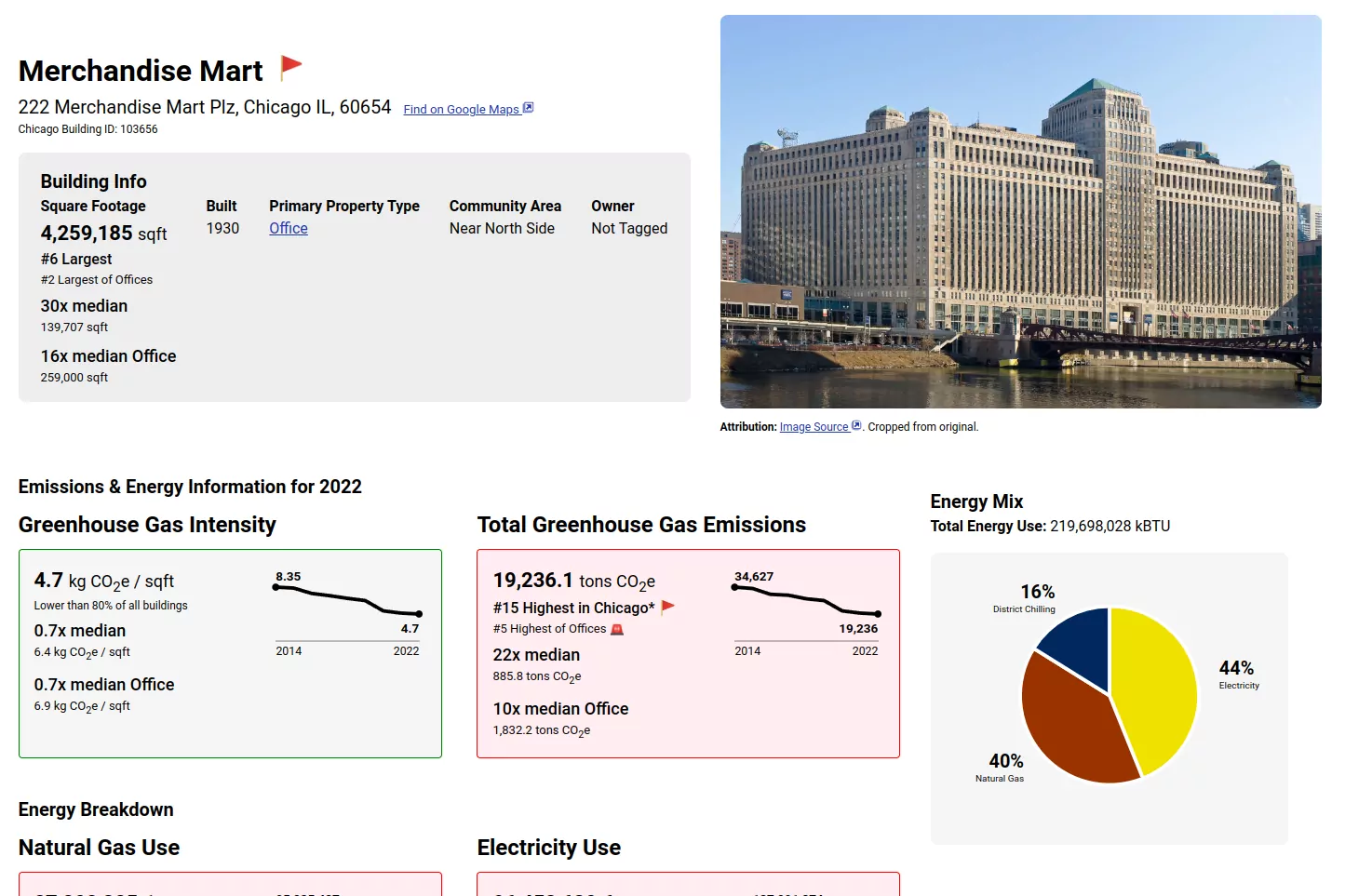Open the Find on Google Maps link
Viewport: 1345px width, 896px height.
[x=461, y=109]
